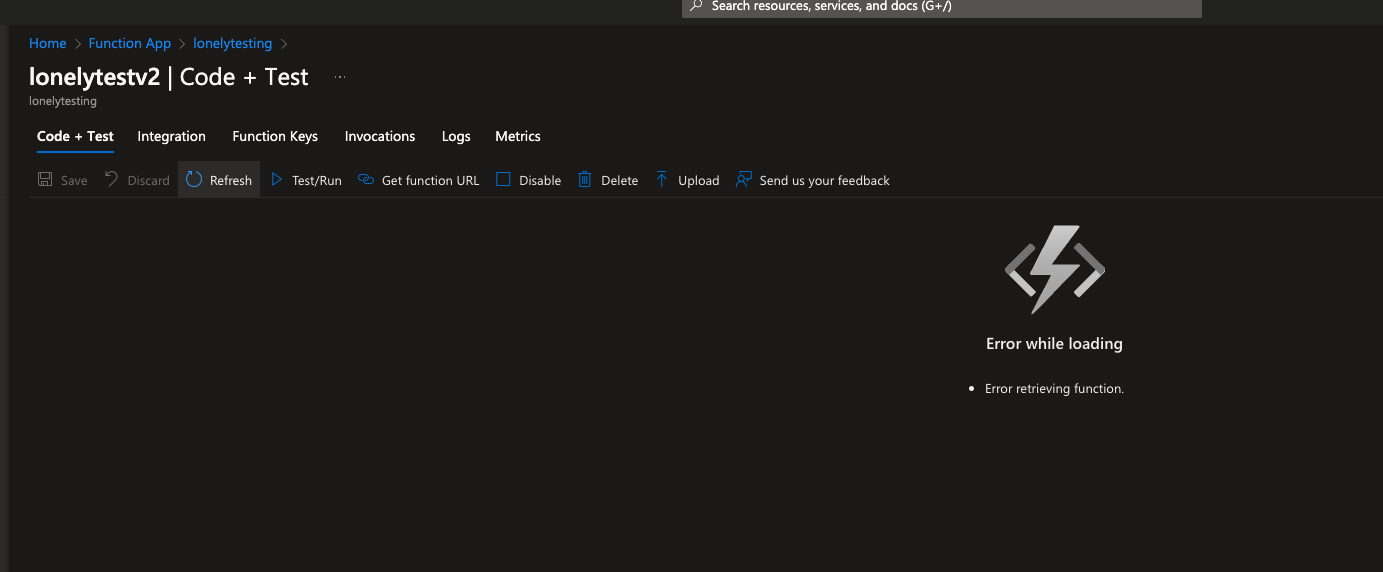Show the Logs tab
Image resolution: width=1383 pixels, height=572 pixels.
point(456,136)
